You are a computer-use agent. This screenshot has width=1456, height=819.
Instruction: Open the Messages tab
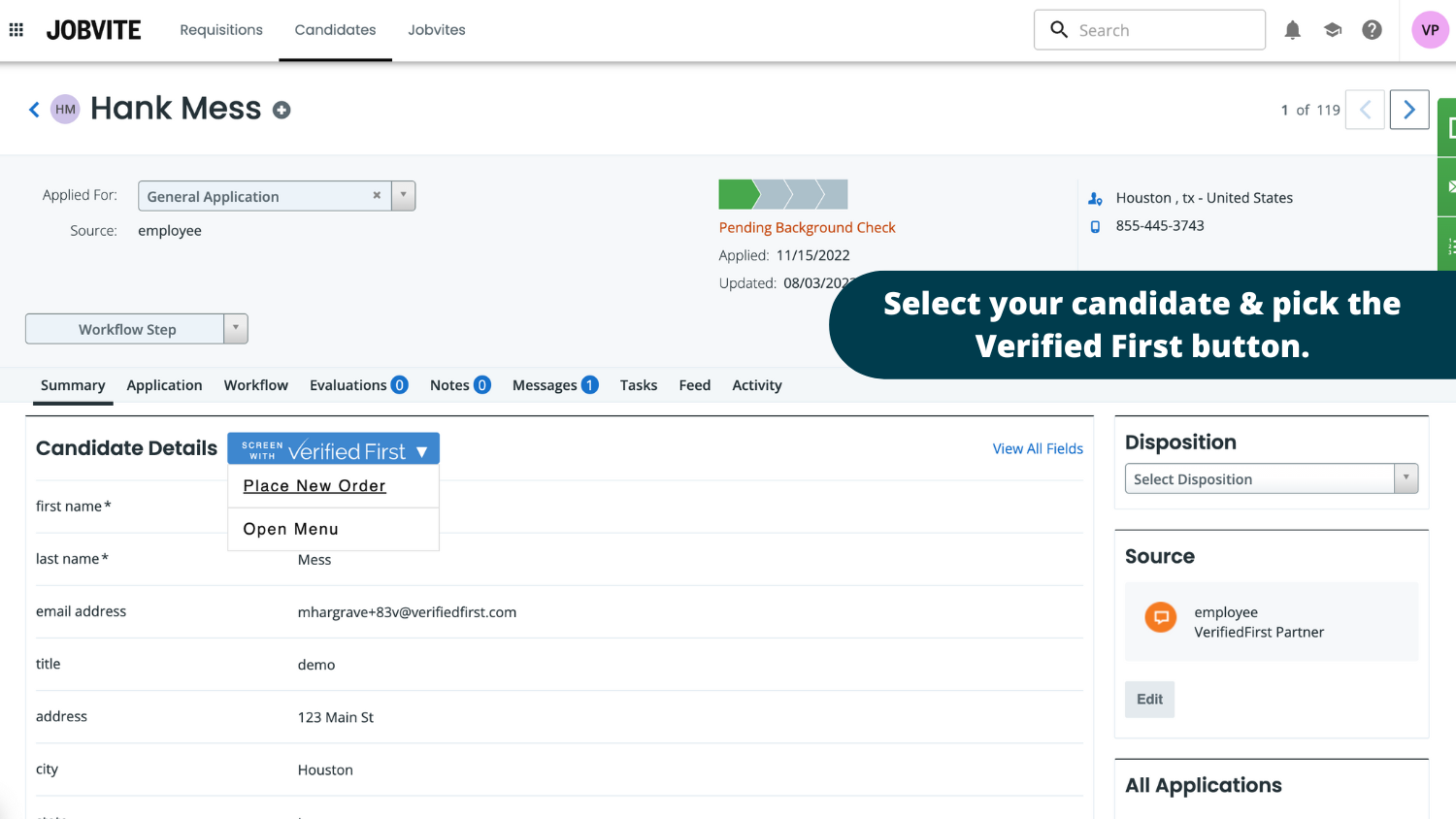554,385
